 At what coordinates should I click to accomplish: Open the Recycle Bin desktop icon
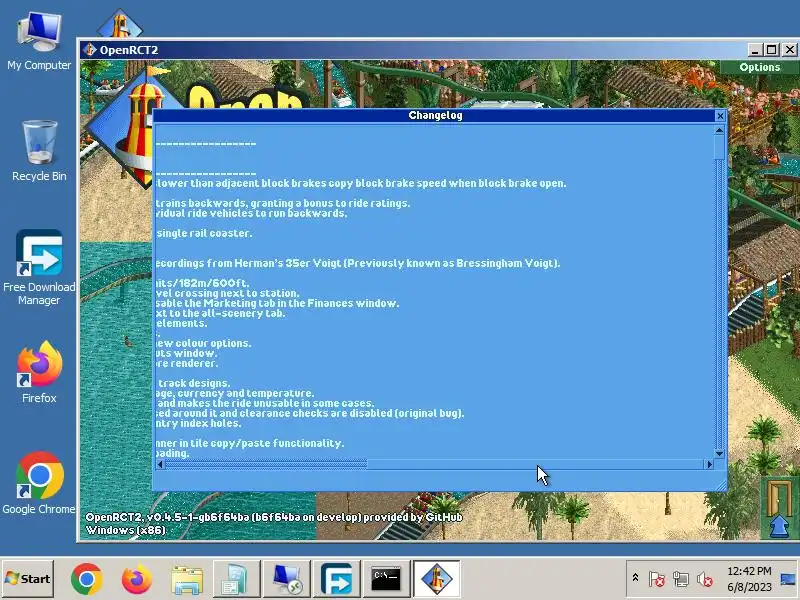click(x=39, y=151)
